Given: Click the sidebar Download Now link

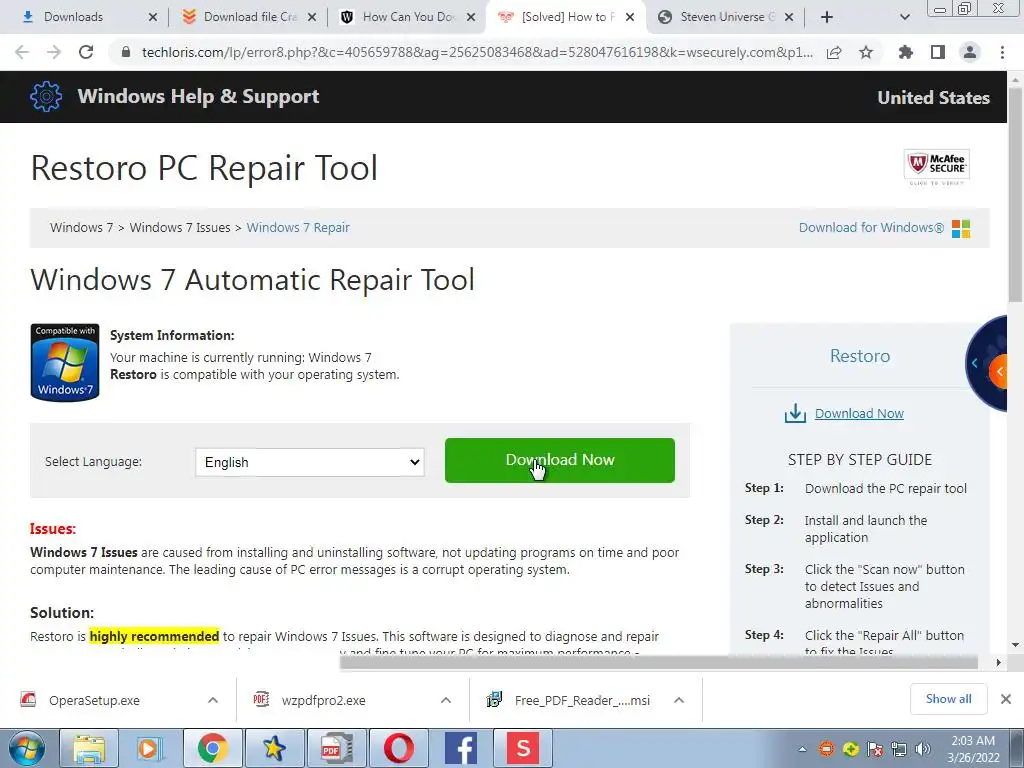Looking at the screenshot, I should (859, 413).
